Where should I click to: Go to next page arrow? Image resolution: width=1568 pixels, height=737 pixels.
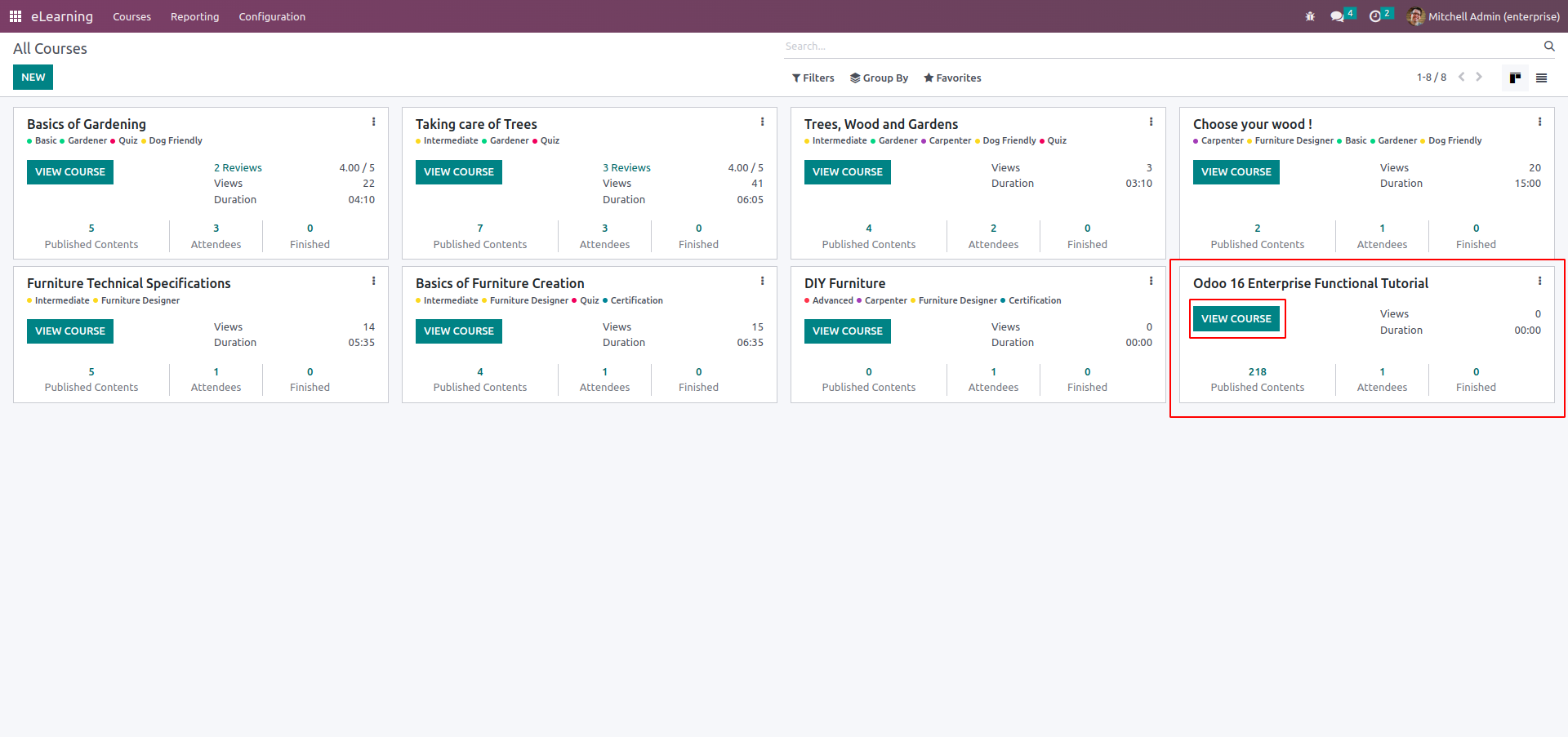coord(1479,78)
